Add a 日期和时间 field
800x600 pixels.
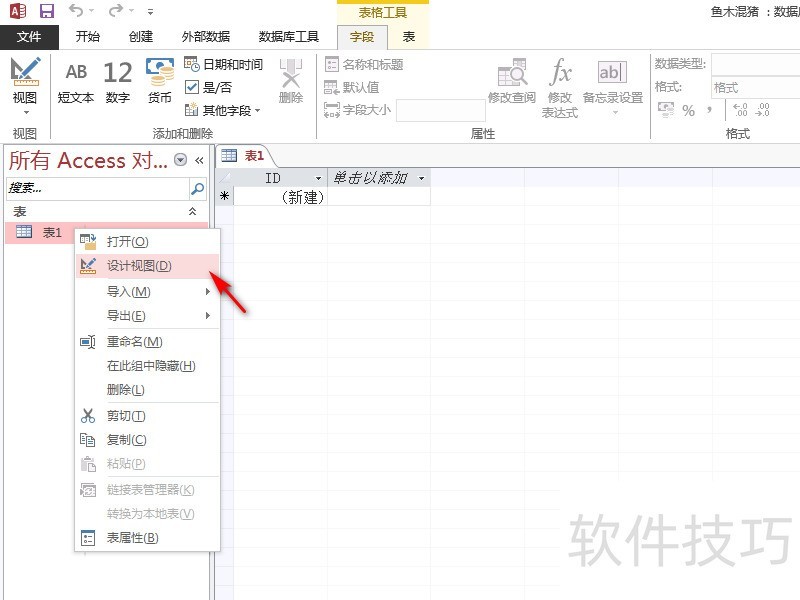(x=223, y=64)
